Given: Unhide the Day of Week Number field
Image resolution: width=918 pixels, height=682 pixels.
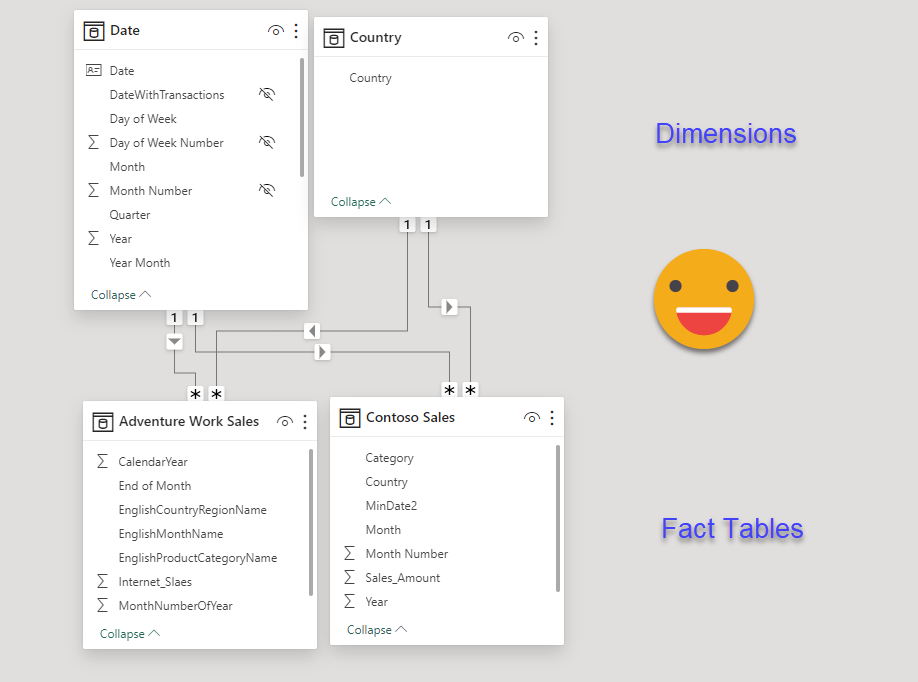Looking at the screenshot, I should pos(267,142).
